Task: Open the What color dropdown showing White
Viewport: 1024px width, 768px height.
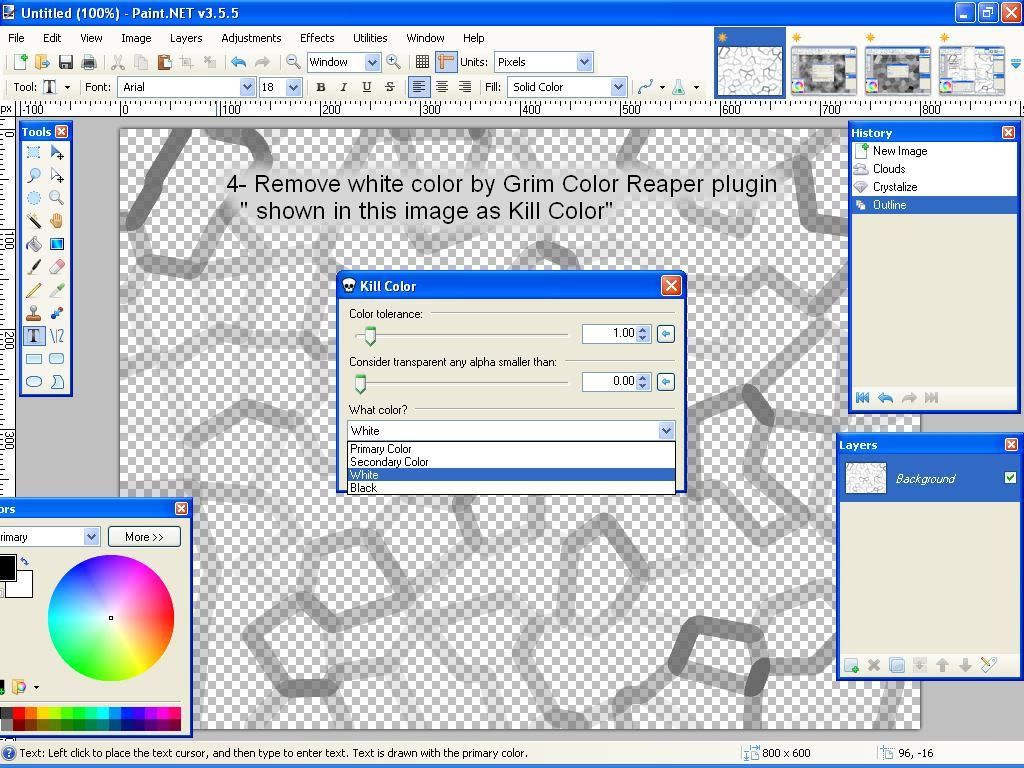Action: click(666, 430)
